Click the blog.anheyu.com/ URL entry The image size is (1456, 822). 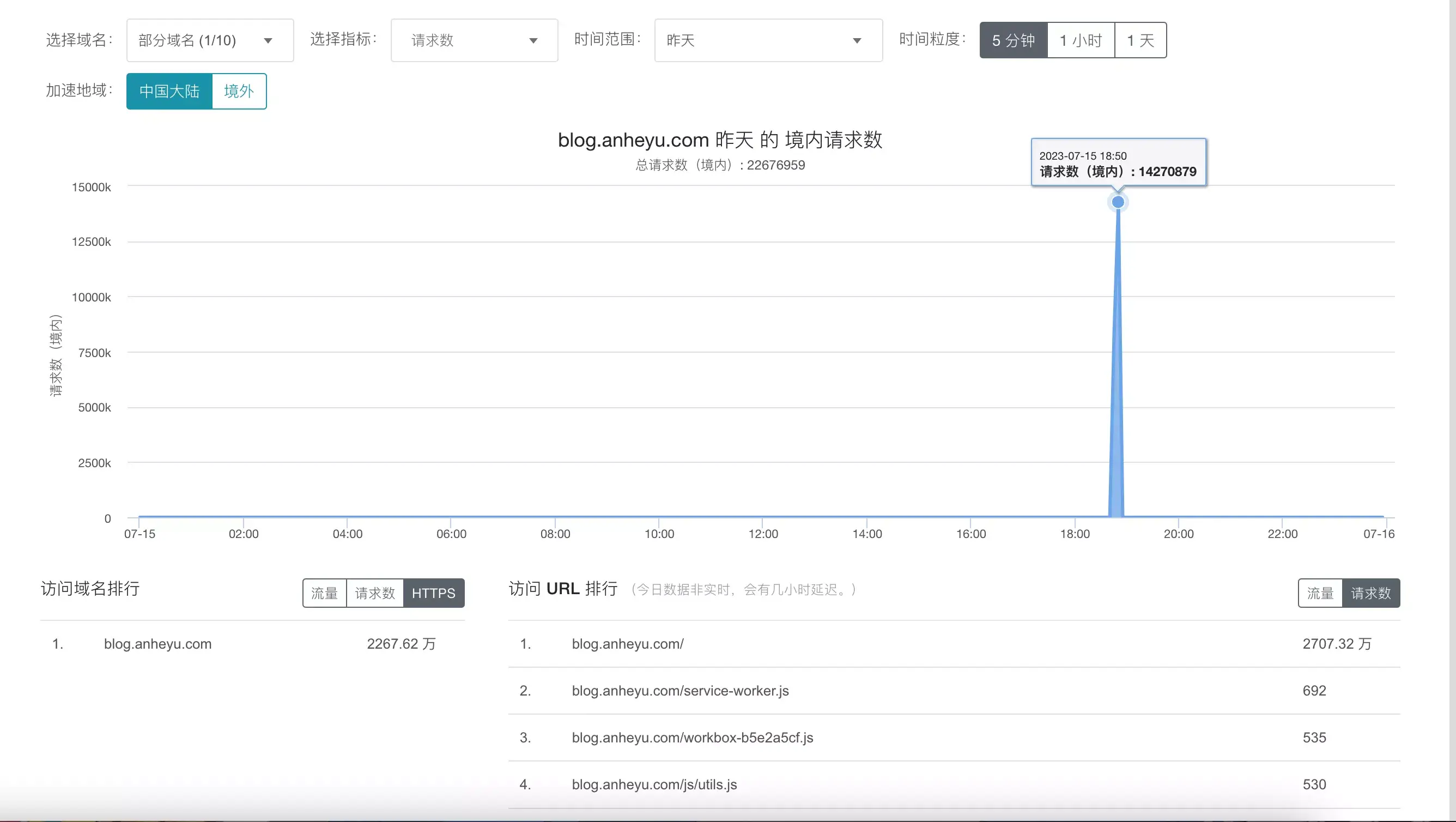point(627,644)
